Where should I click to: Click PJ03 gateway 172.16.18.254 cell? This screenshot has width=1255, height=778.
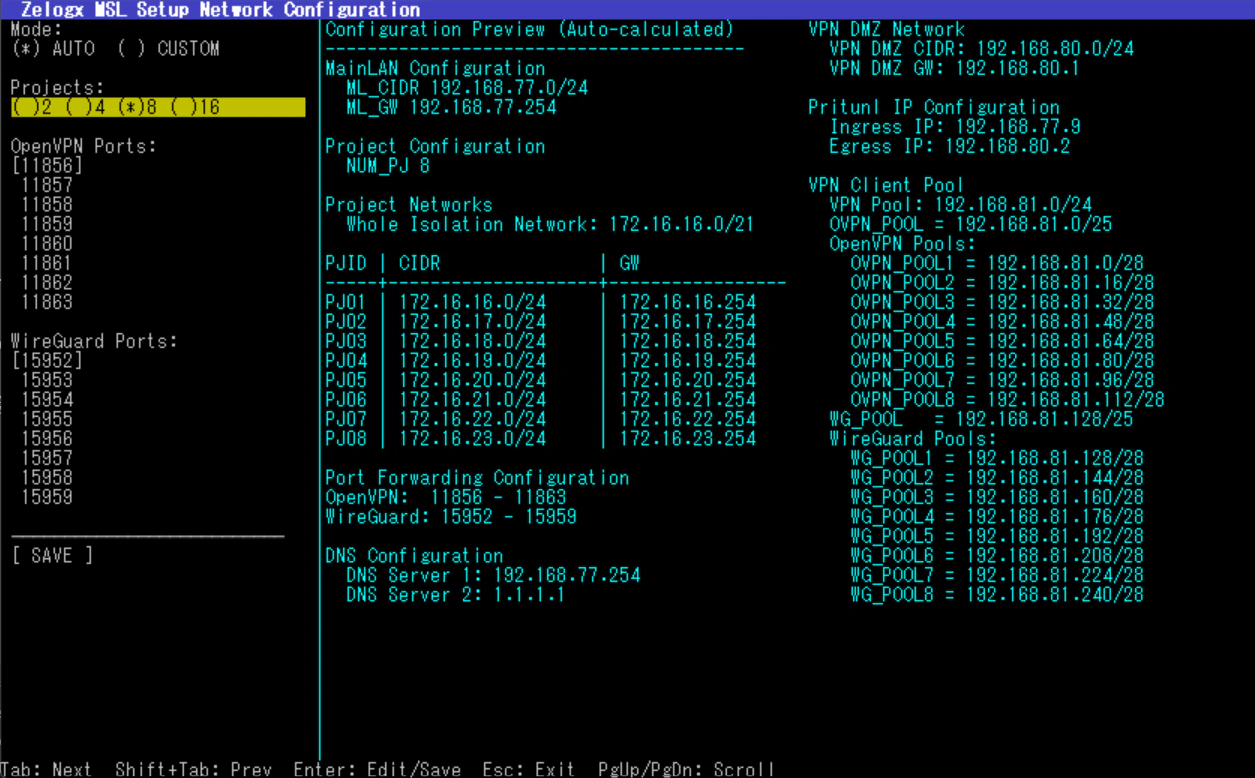point(688,341)
